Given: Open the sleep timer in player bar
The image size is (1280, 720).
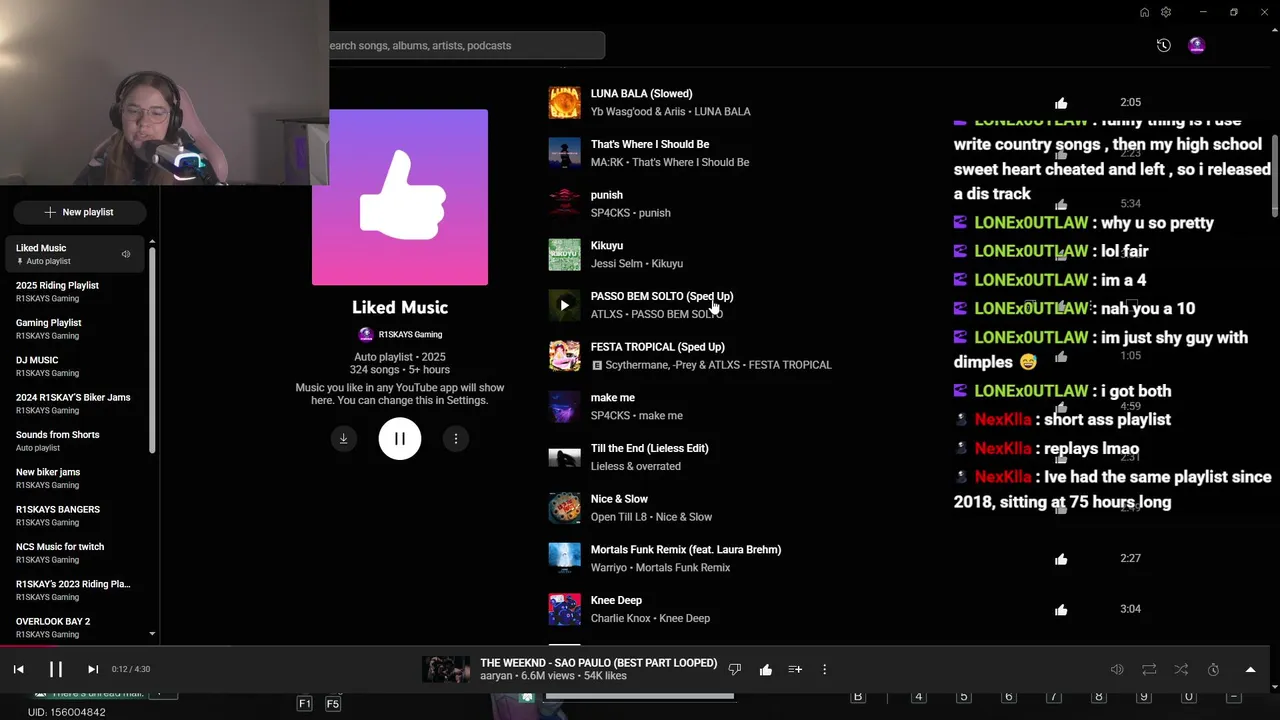Looking at the screenshot, I should (x=1213, y=669).
